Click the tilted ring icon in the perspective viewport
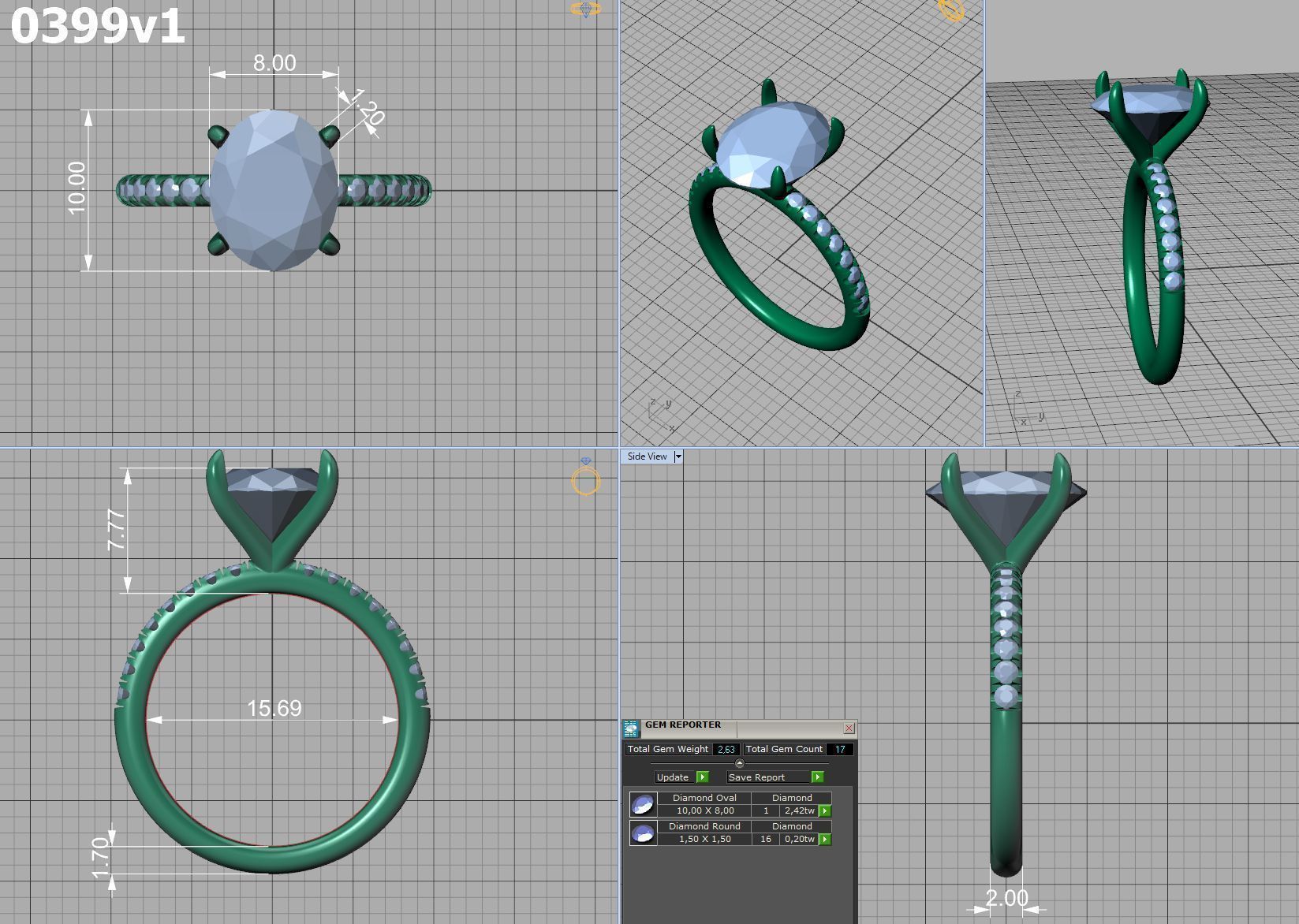The image size is (1299, 924). [x=952, y=9]
